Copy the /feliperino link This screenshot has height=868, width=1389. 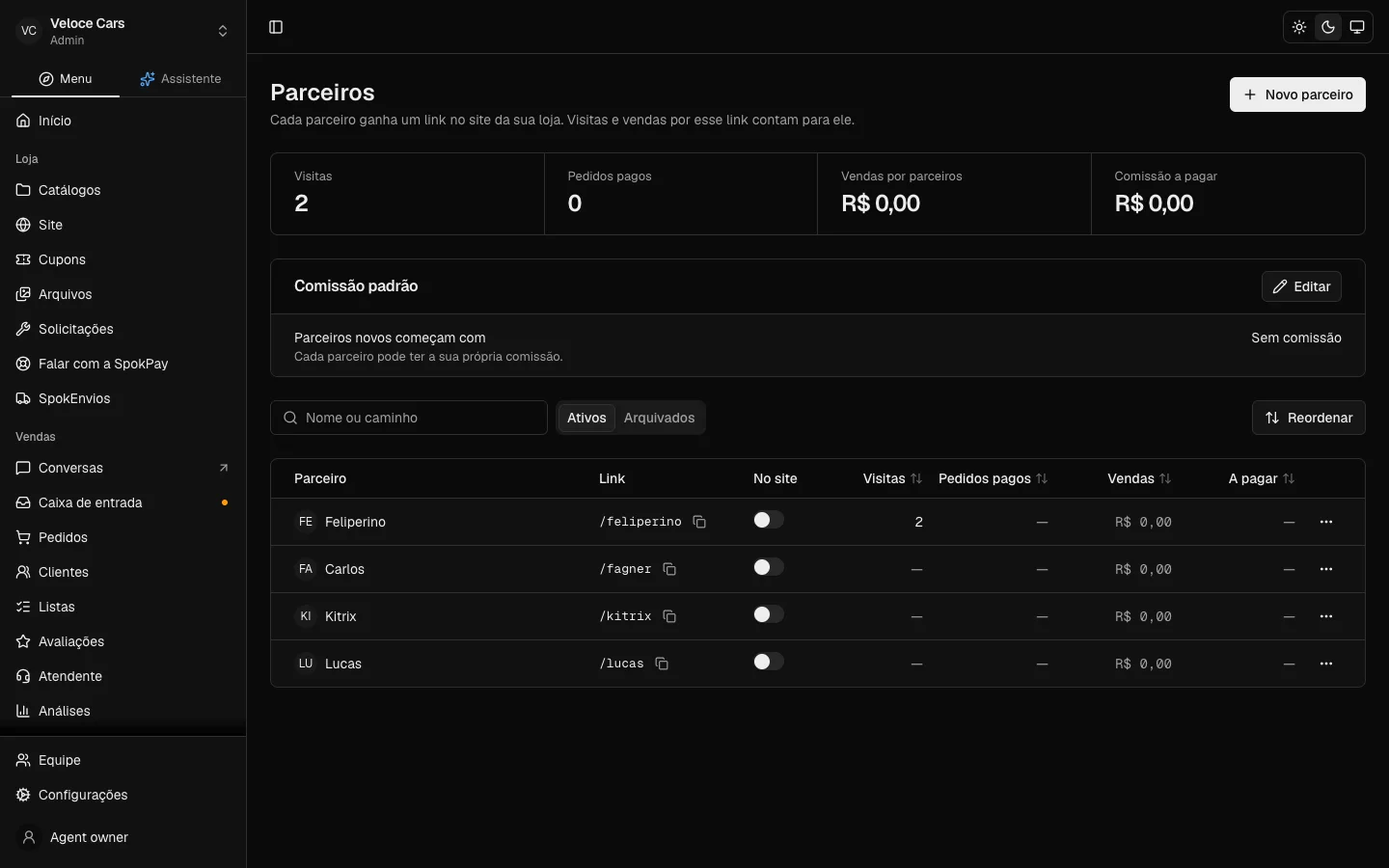click(699, 522)
